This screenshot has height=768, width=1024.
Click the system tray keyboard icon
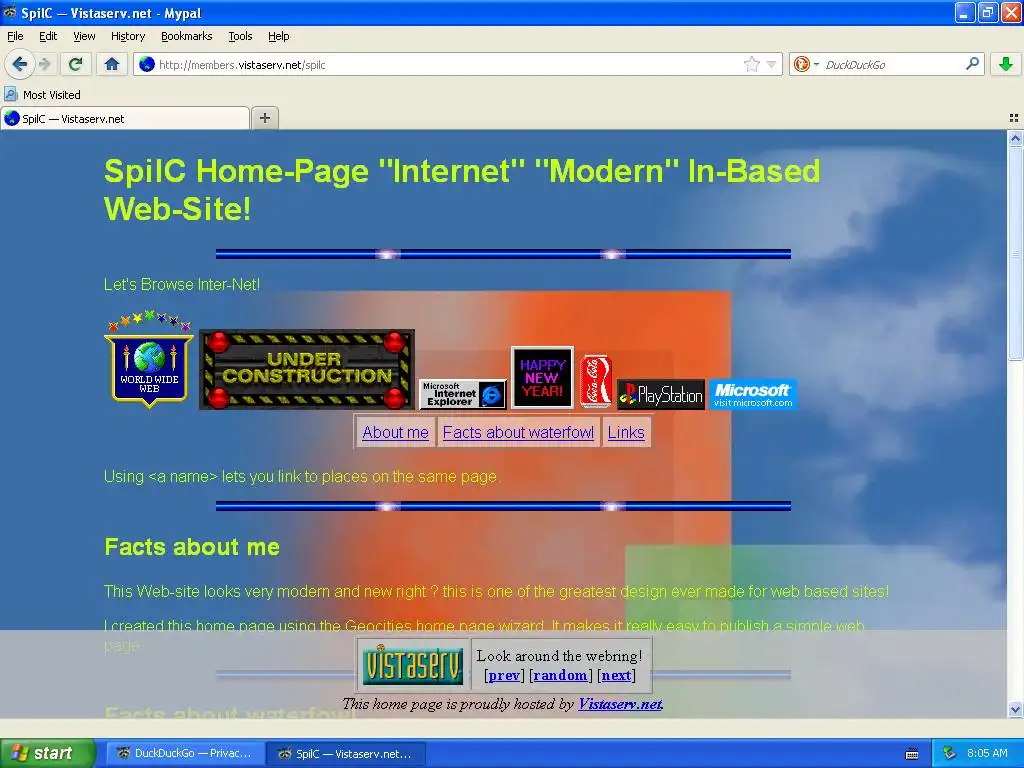coord(912,754)
